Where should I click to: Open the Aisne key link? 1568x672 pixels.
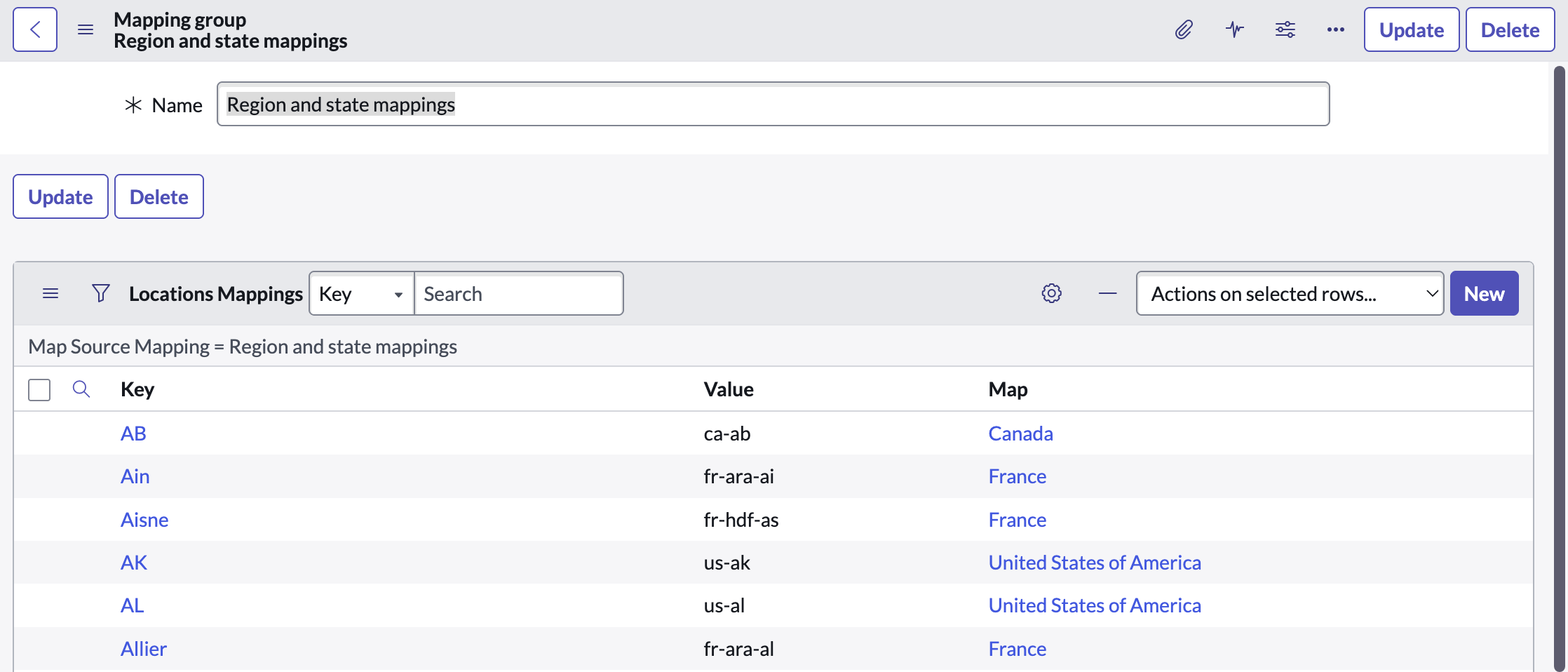pos(144,520)
